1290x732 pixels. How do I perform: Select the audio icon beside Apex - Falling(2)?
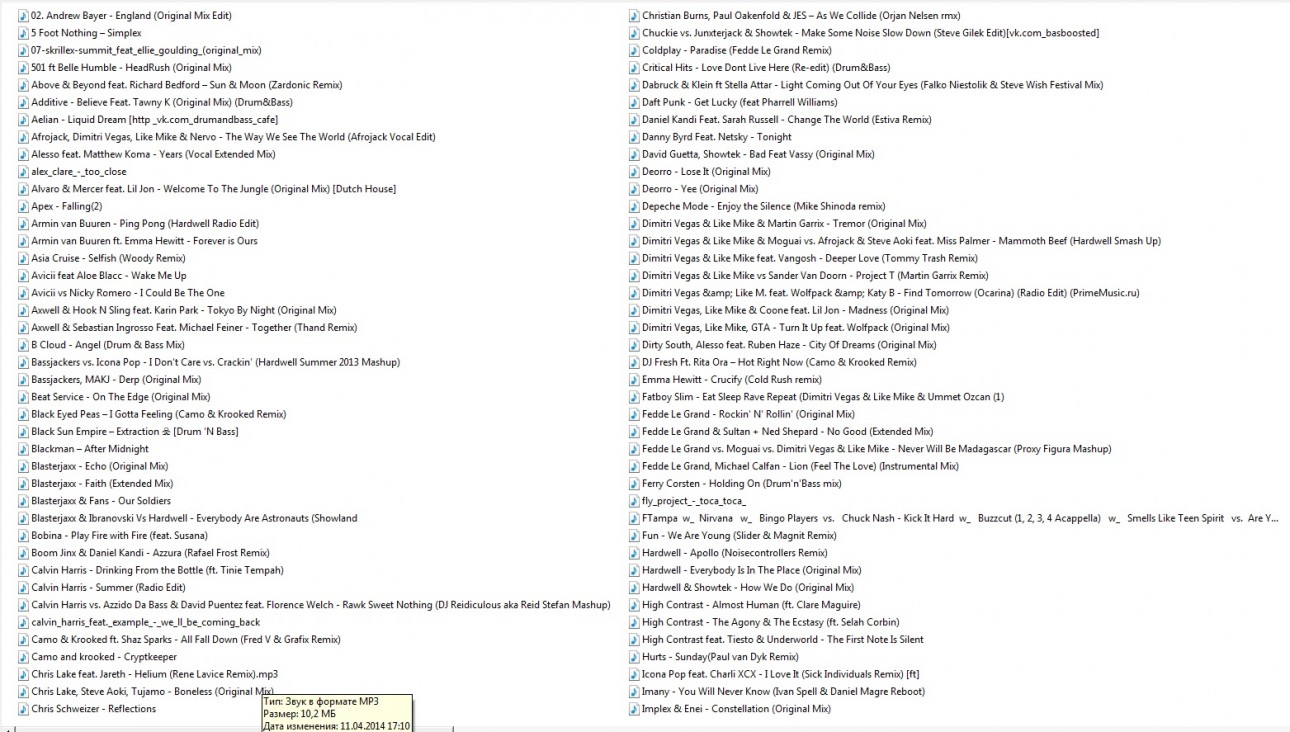[23, 206]
